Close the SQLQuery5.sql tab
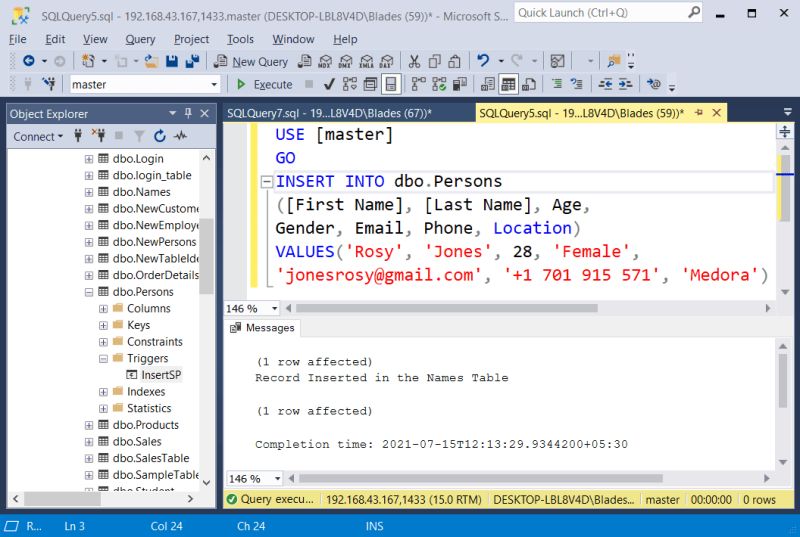800x537 pixels. (717, 113)
